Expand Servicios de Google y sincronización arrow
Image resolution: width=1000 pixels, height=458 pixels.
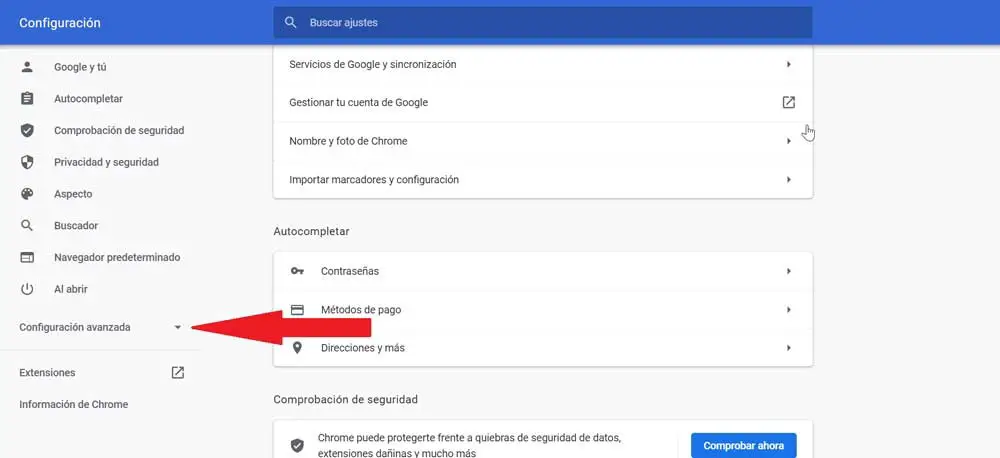[789, 64]
